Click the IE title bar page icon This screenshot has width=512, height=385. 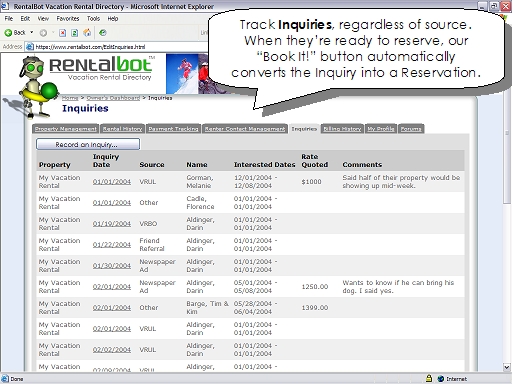[5, 6]
